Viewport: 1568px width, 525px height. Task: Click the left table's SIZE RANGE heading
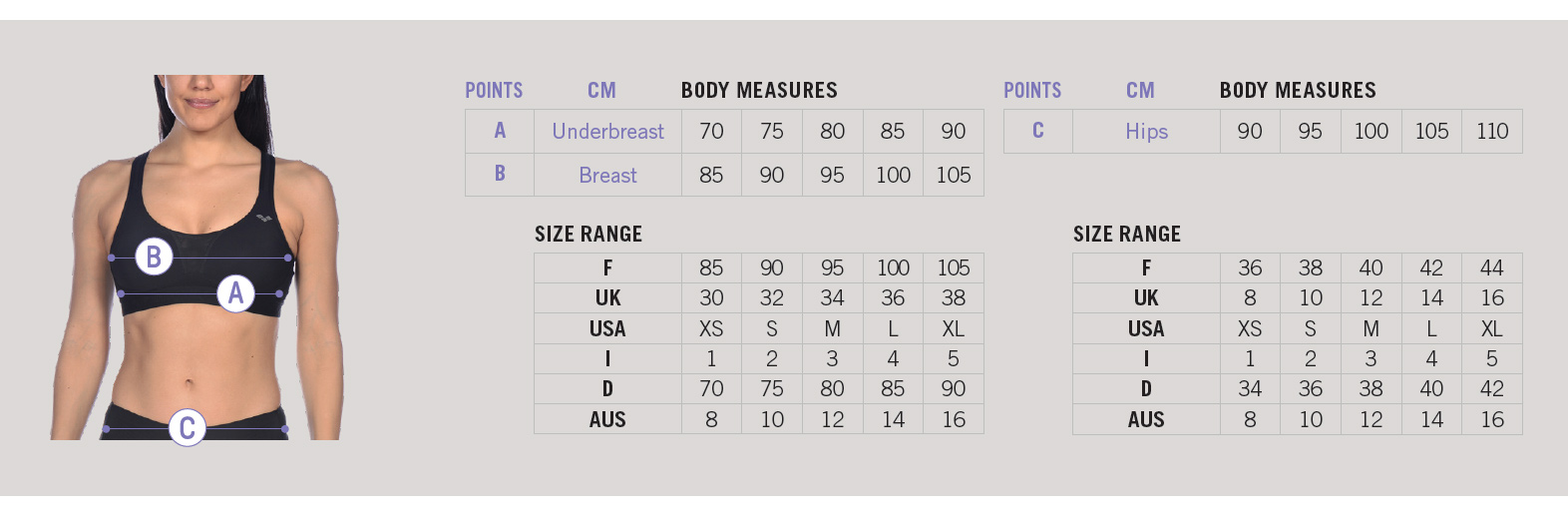click(x=588, y=234)
